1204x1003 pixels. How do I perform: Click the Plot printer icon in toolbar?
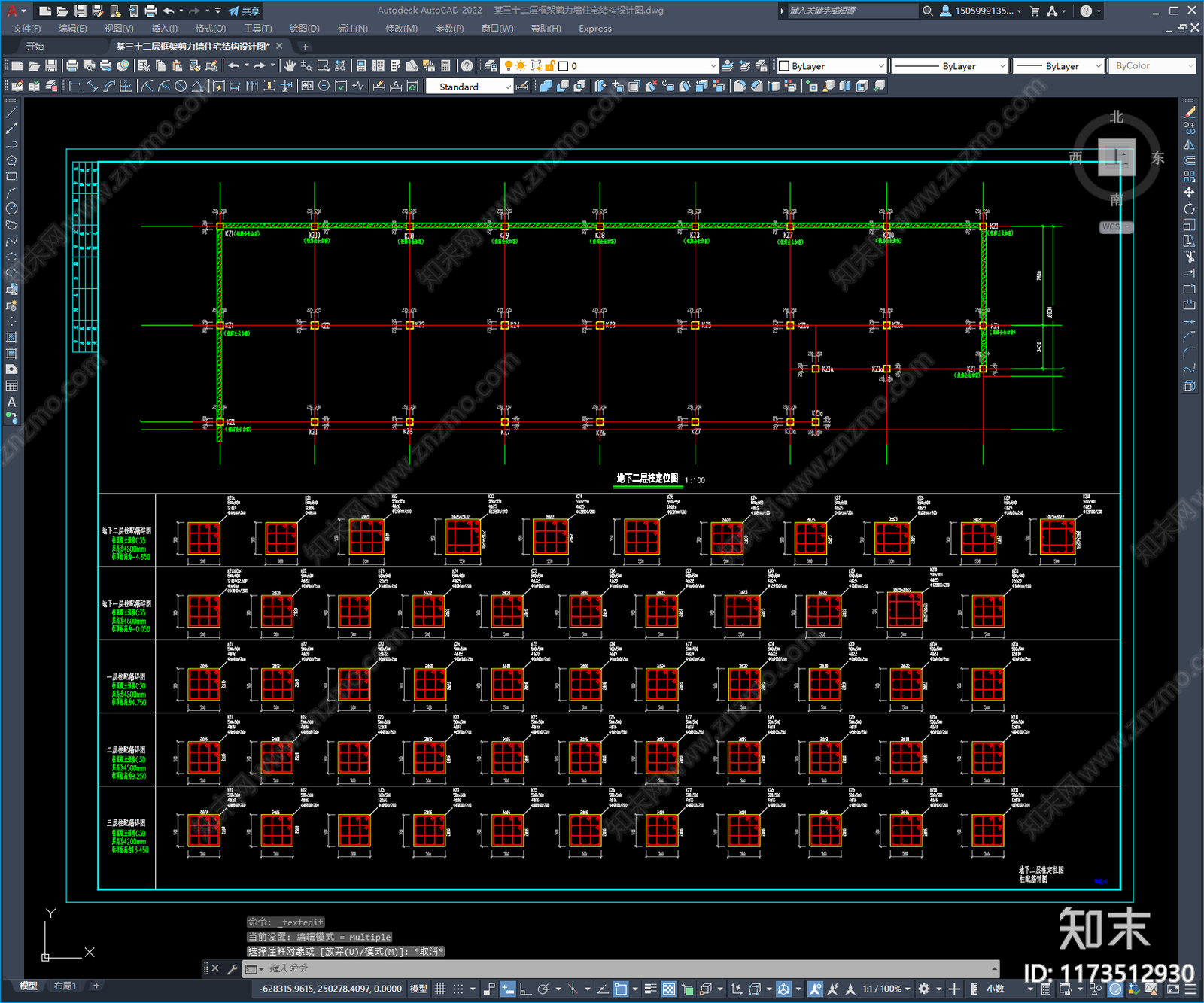click(x=72, y=66)
